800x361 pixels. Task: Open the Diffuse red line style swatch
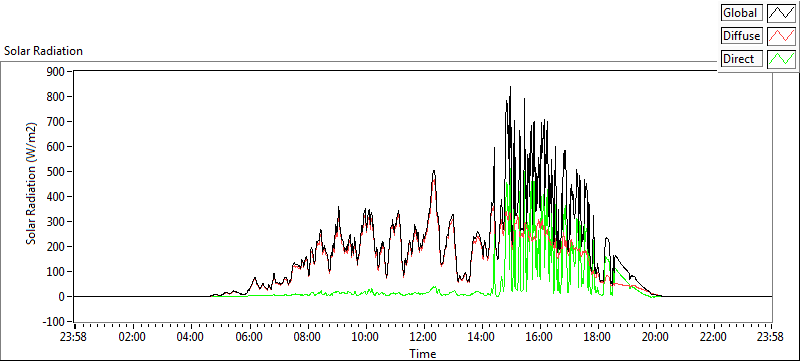[782, 36]
